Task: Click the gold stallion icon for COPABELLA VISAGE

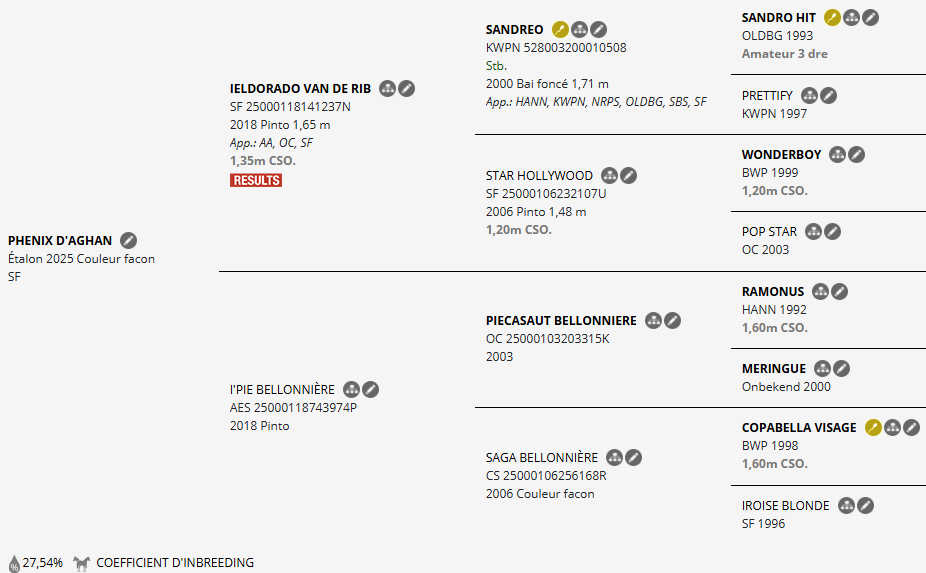Action: (x=873, y=428)
